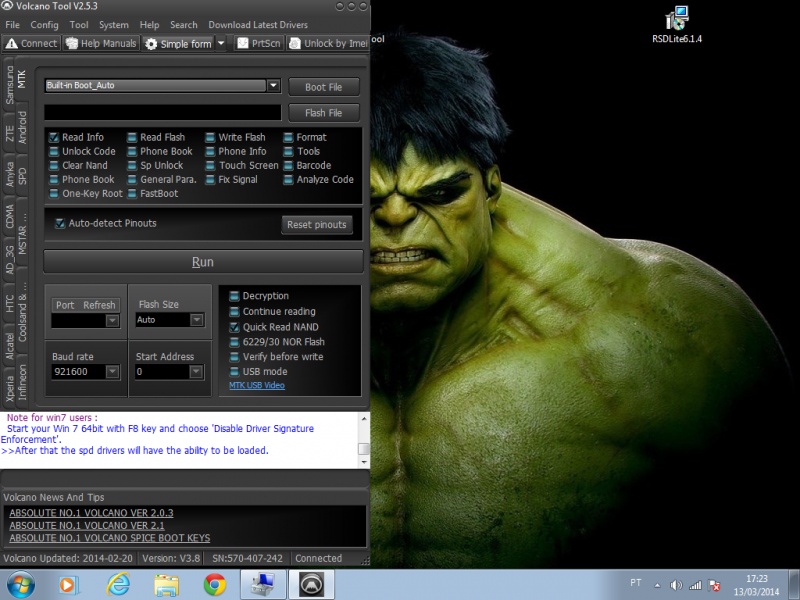Viewport: 800px width, 600px height.
Task: Toggle Quick Read NAND checkbox
Action: click(234, 327)
